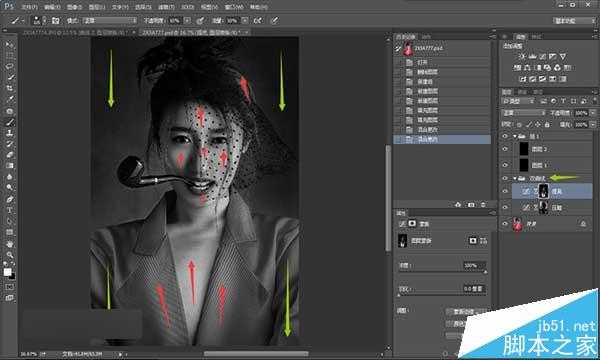Hide the 组 1 layer group
The image size is (600, 360).
click(x=505, y=136)
